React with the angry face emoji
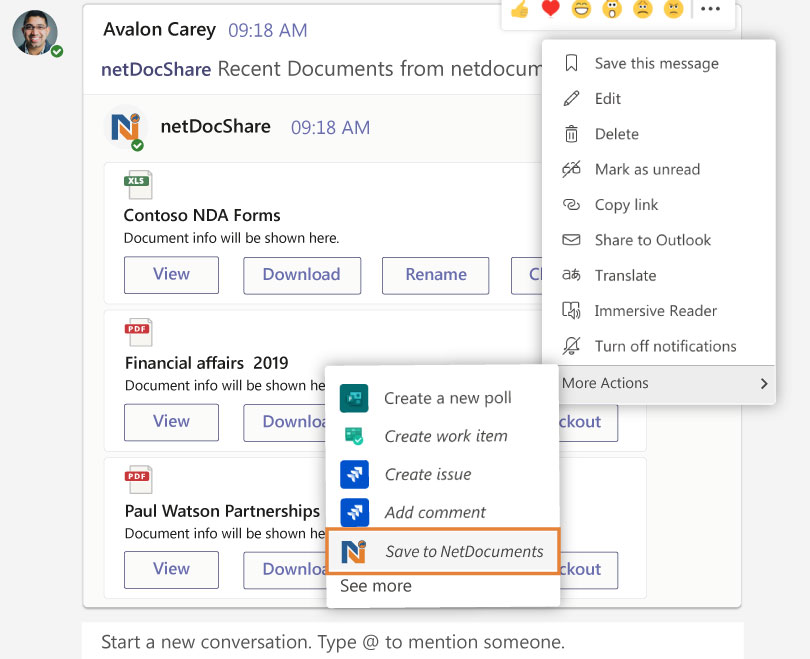This screenshot has height=659, width=810. (x=674, y=9)
